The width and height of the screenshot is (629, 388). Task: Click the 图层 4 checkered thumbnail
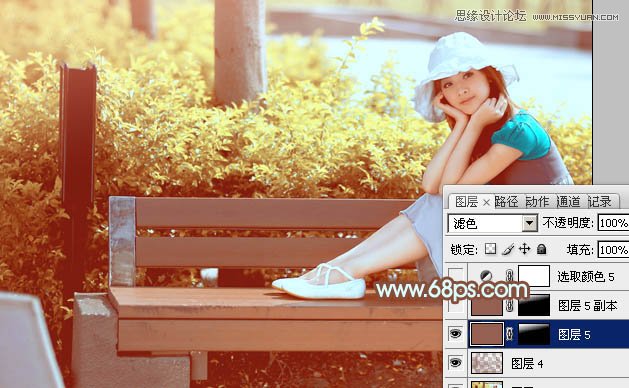(x=486, y=363)
